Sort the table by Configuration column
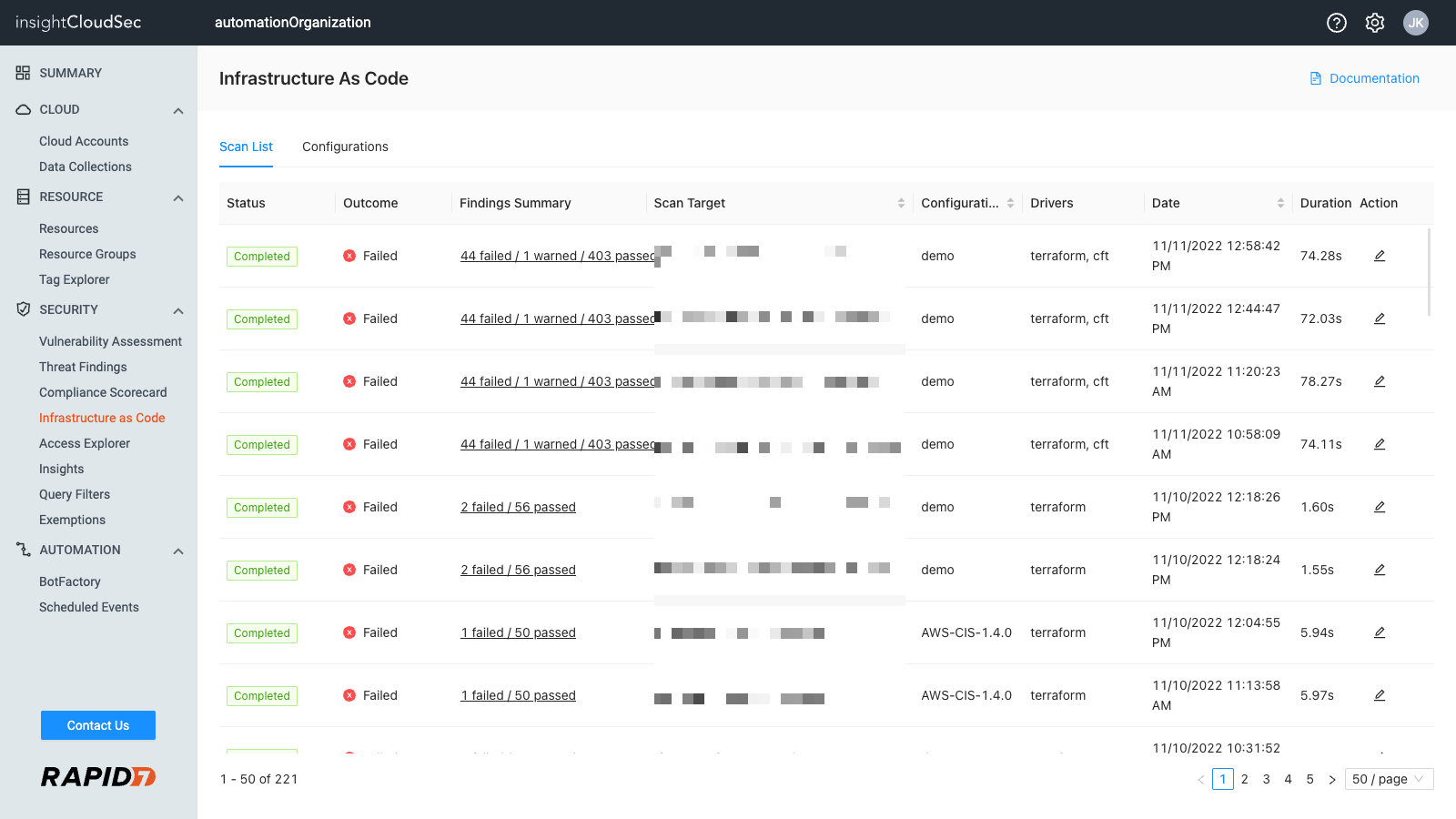The width and height of the screenshot is (1456, 819). (1010, 203)
